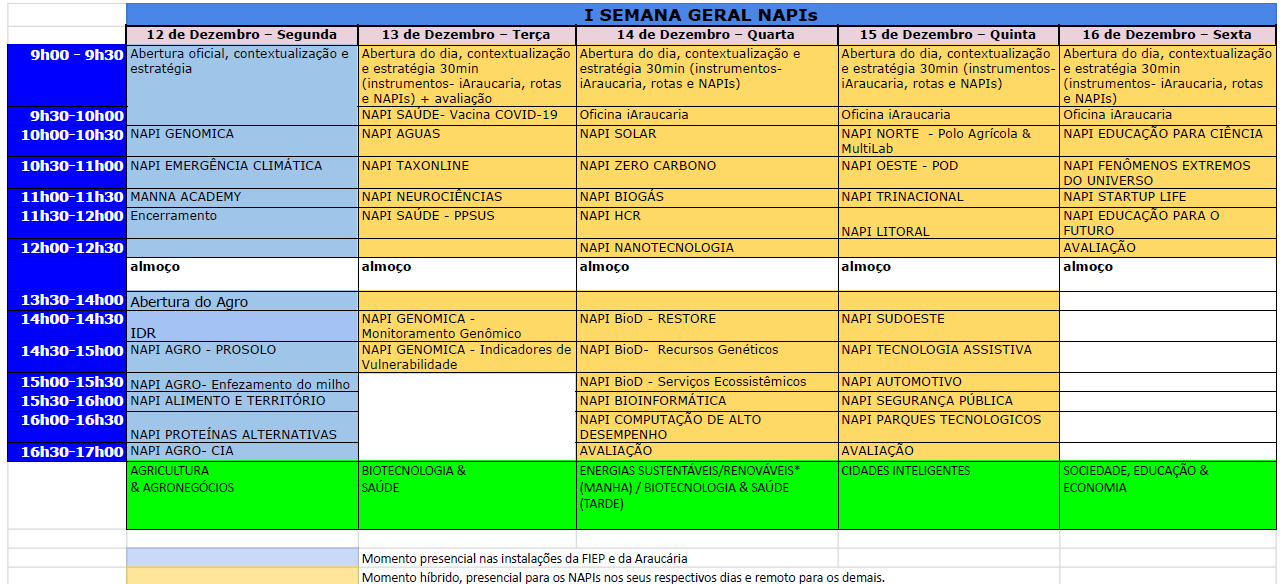Select the 'NAPI PROTEÍNAS ALTERNATIVAS' cell
This screenshot has width=1288, height=584.
tap(243, 427)
